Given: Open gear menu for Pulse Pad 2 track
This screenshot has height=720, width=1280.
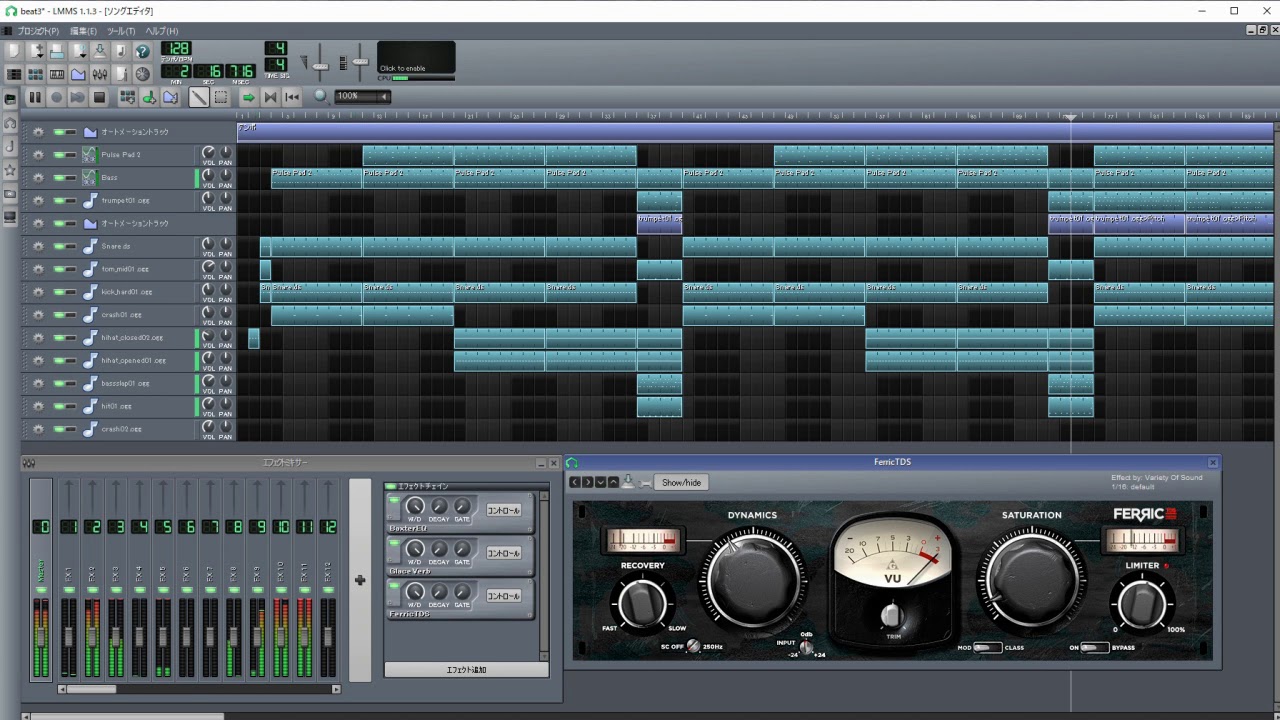Looking at the screenshot, I should 38,155.
